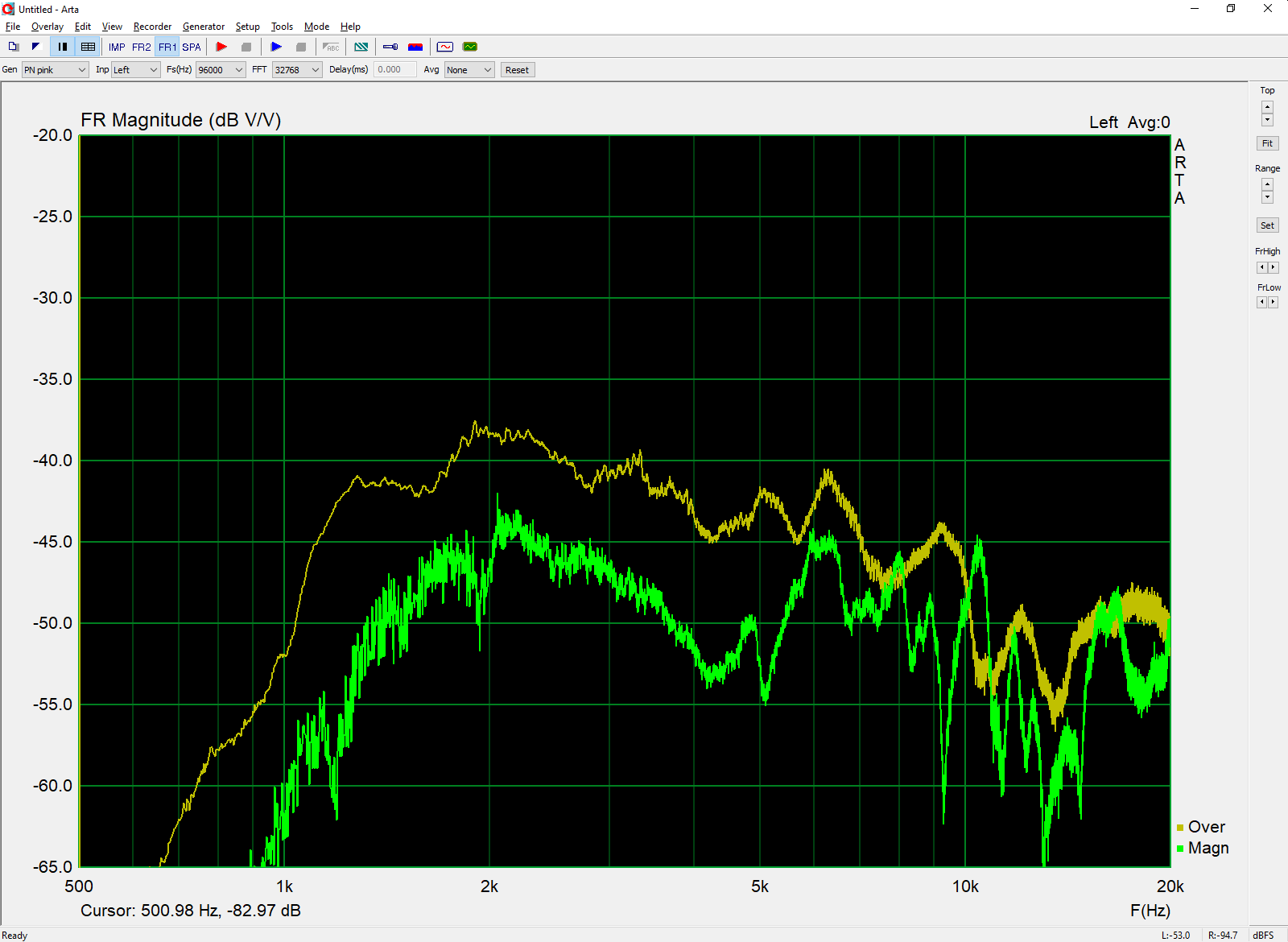The width and height of the screenshot is (1288, 942).
Task: Click the ABC text label toolbar icon
Action: pyautogui.click(x=331, y=47)
